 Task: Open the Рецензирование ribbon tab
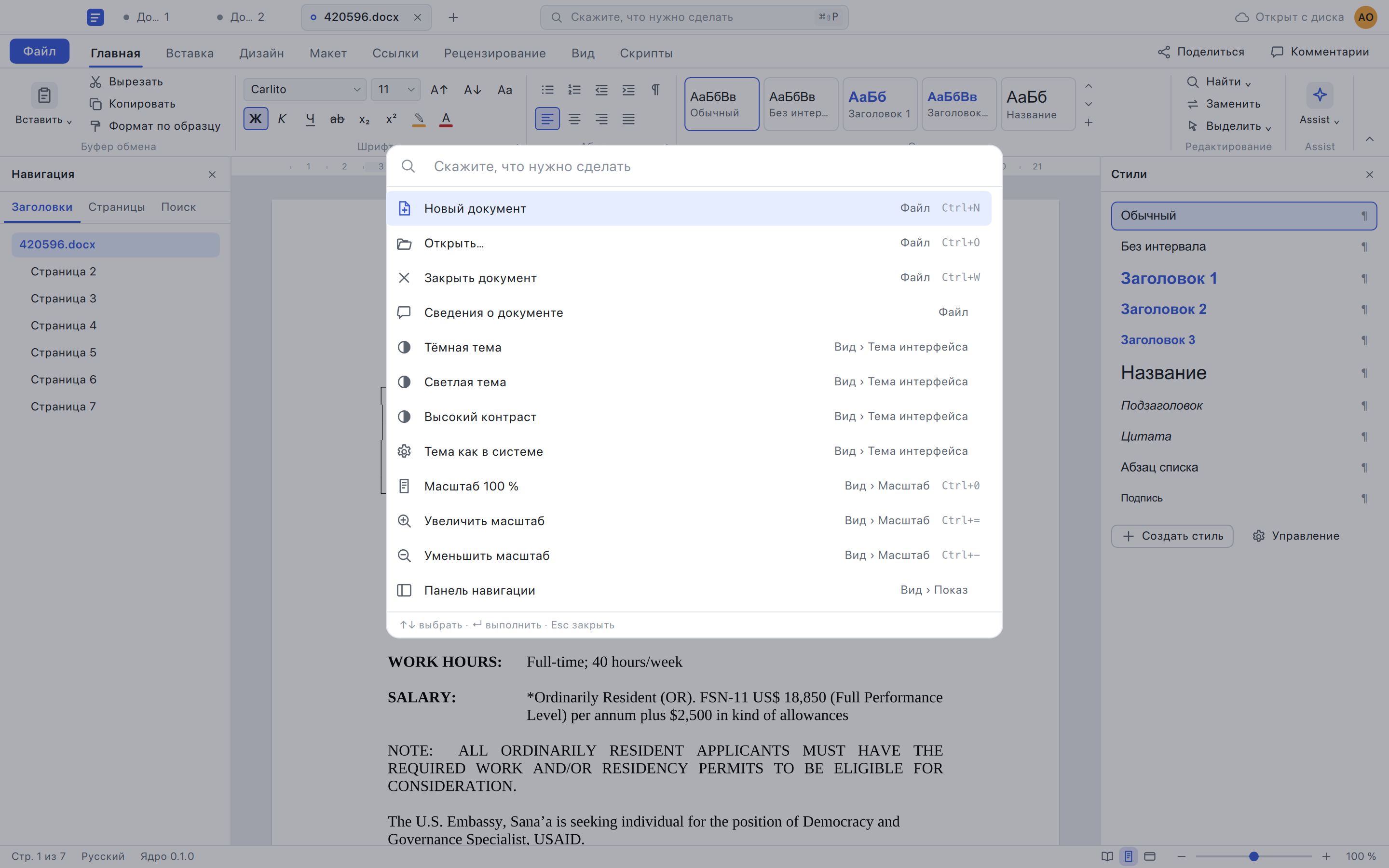point(495,53)
